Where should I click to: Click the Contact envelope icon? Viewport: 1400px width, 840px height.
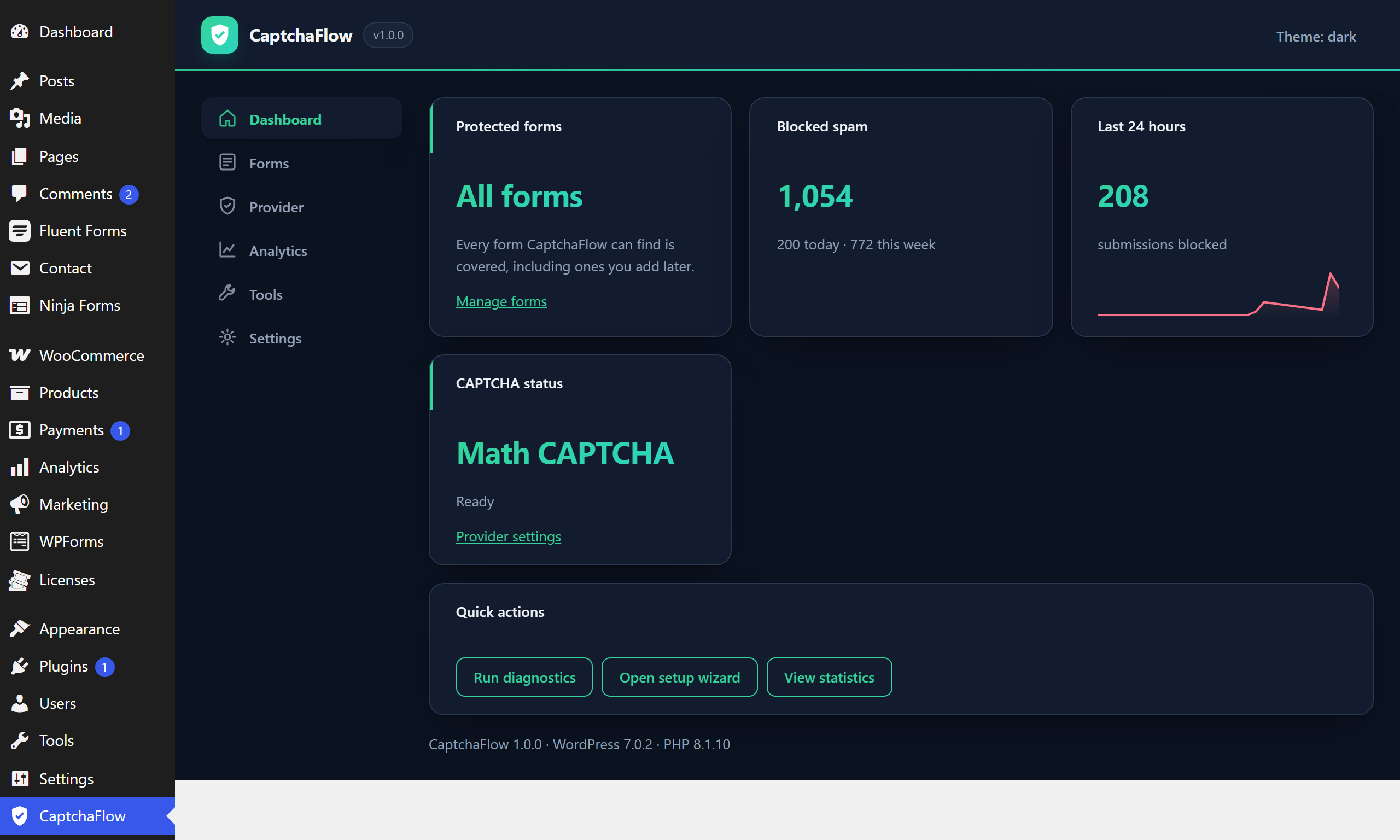(20, 268)
